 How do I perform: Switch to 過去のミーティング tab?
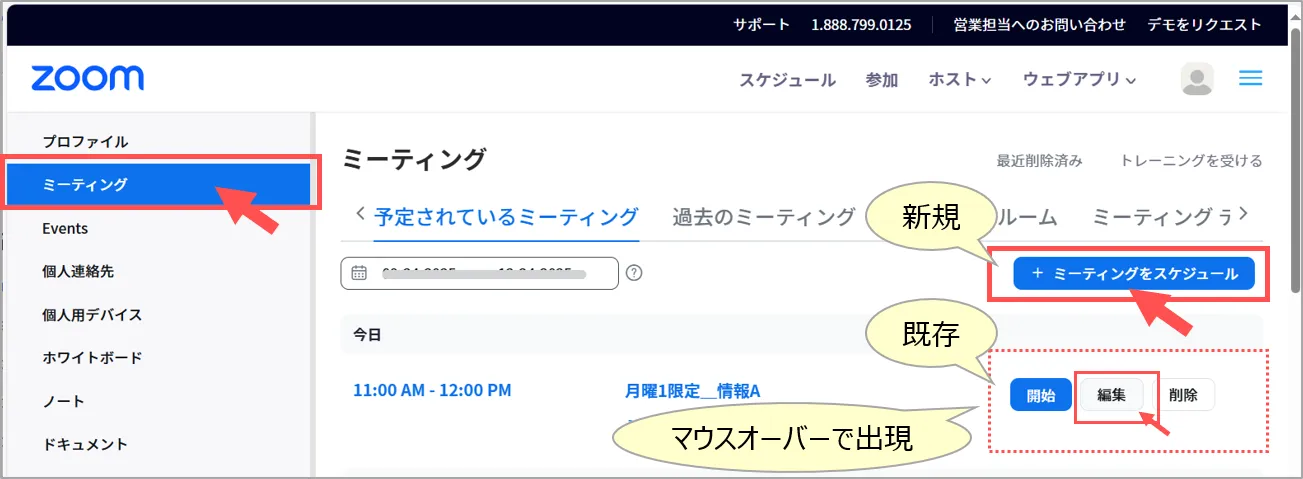763,217
